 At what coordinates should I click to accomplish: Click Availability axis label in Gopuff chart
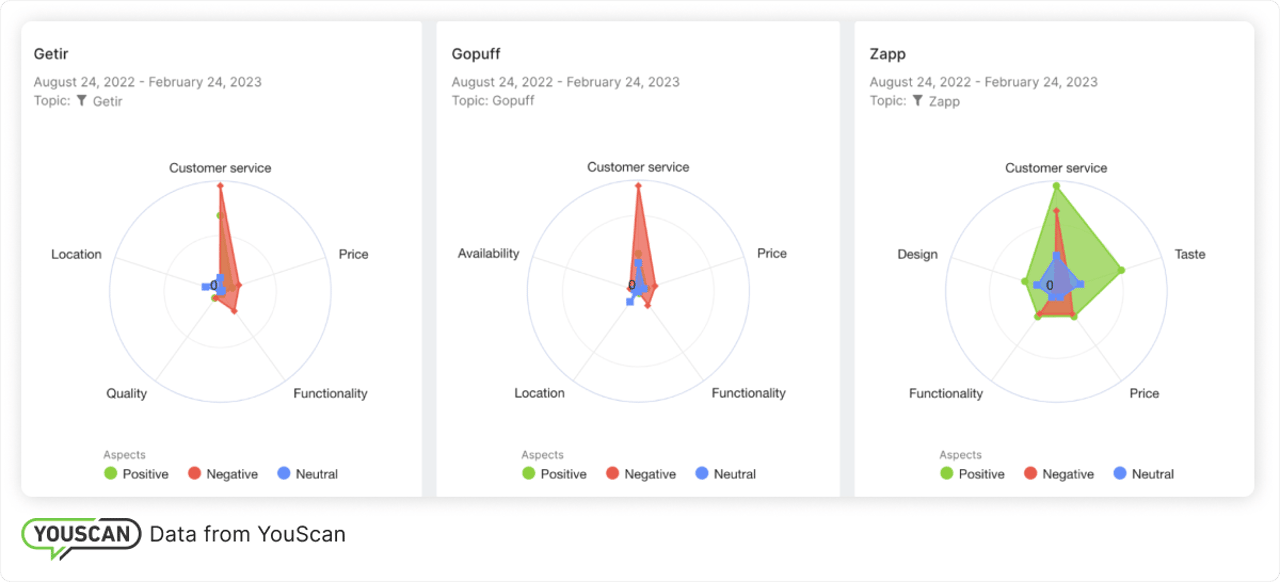click(x=488, y=253)
